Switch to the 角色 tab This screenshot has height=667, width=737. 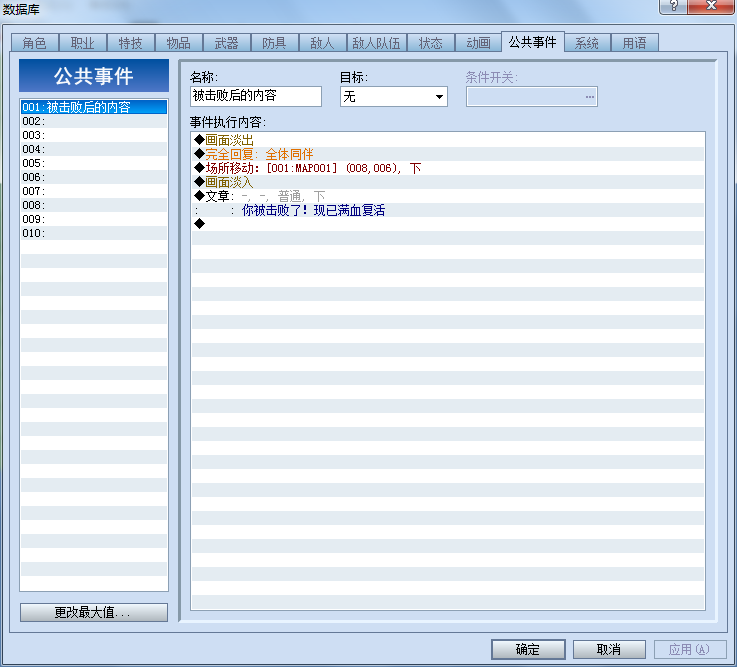[x=35, y=43]
